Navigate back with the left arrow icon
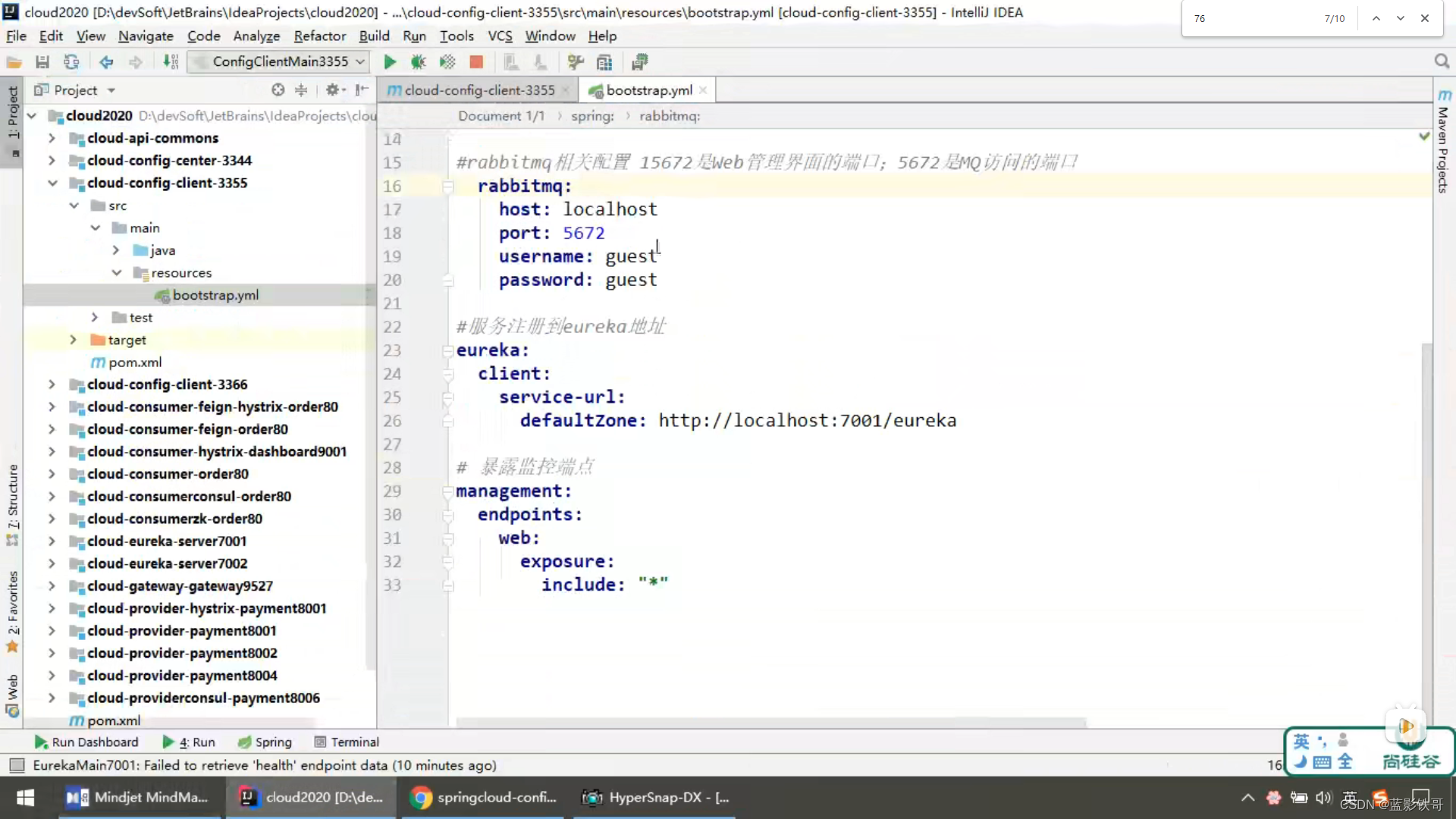Screen dimensions: 1456x819 point(106,62)
